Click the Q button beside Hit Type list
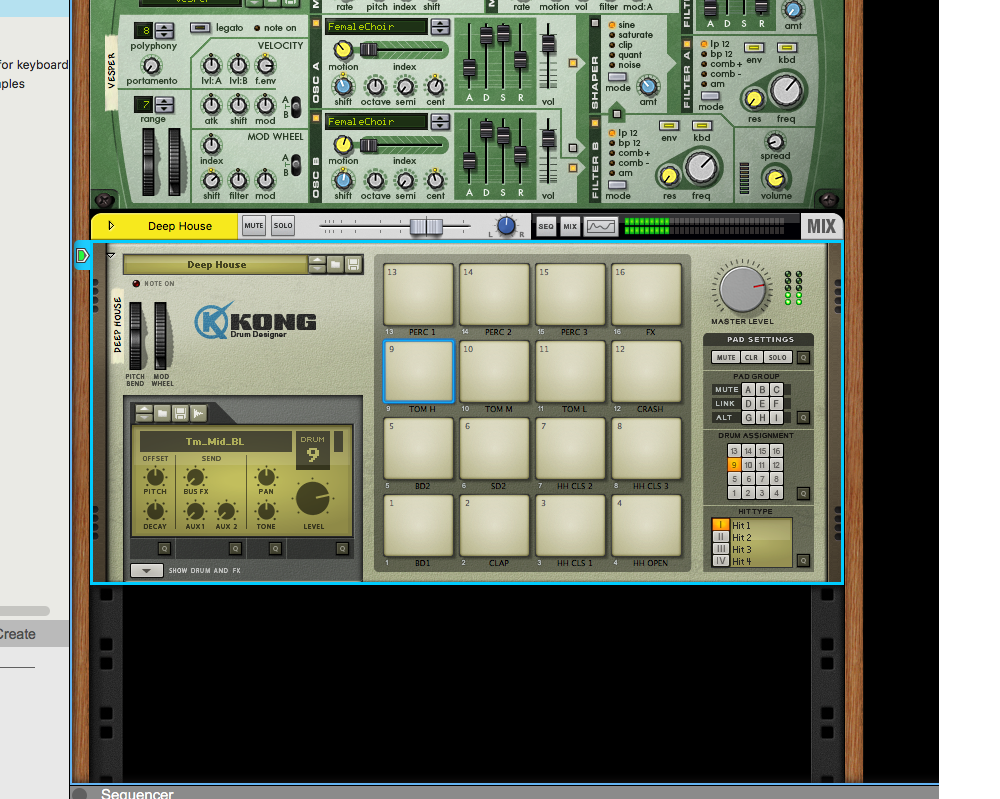 [803, 560]
